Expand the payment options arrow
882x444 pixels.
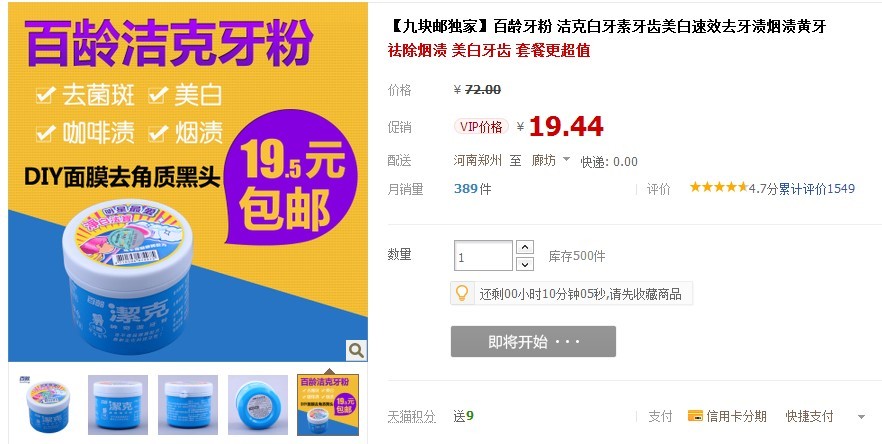click(861, 417)
